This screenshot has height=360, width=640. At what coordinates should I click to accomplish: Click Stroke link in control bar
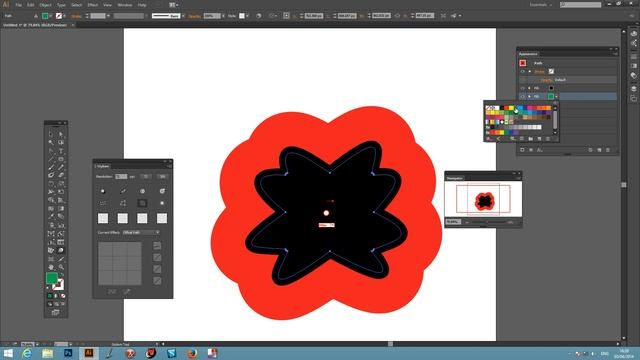coord(76,16)
